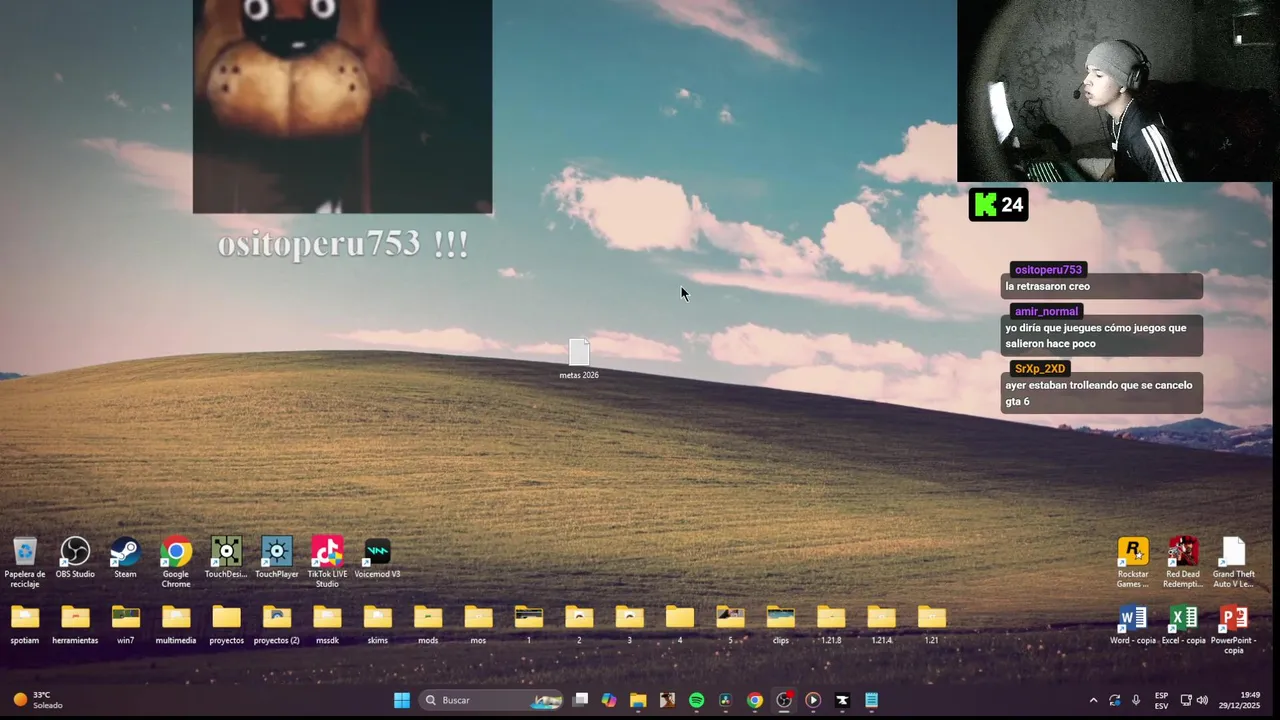Open DaVinci Resolve from the taskbar

click(x=726, y=700)
